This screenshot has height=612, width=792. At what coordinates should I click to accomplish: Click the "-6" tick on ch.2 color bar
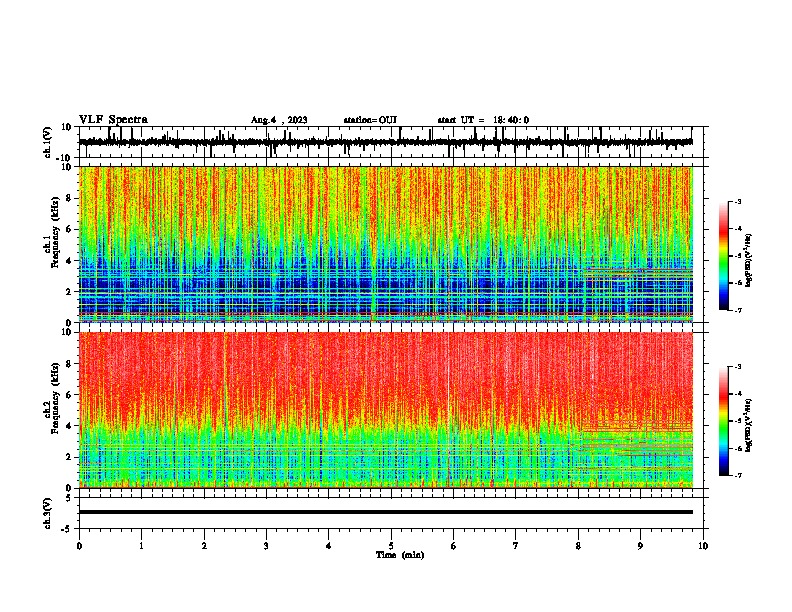(738, 448)
